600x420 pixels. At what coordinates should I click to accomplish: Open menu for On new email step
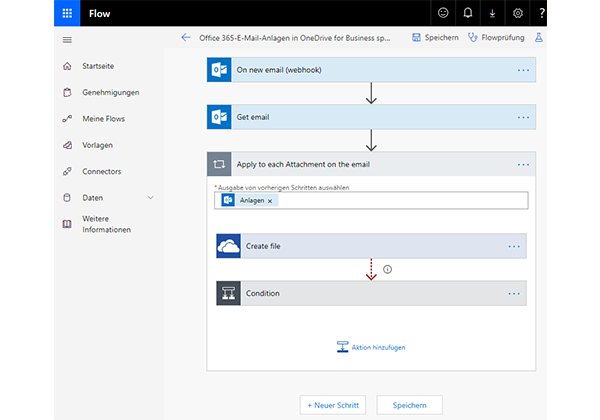[x=523, y=70]
